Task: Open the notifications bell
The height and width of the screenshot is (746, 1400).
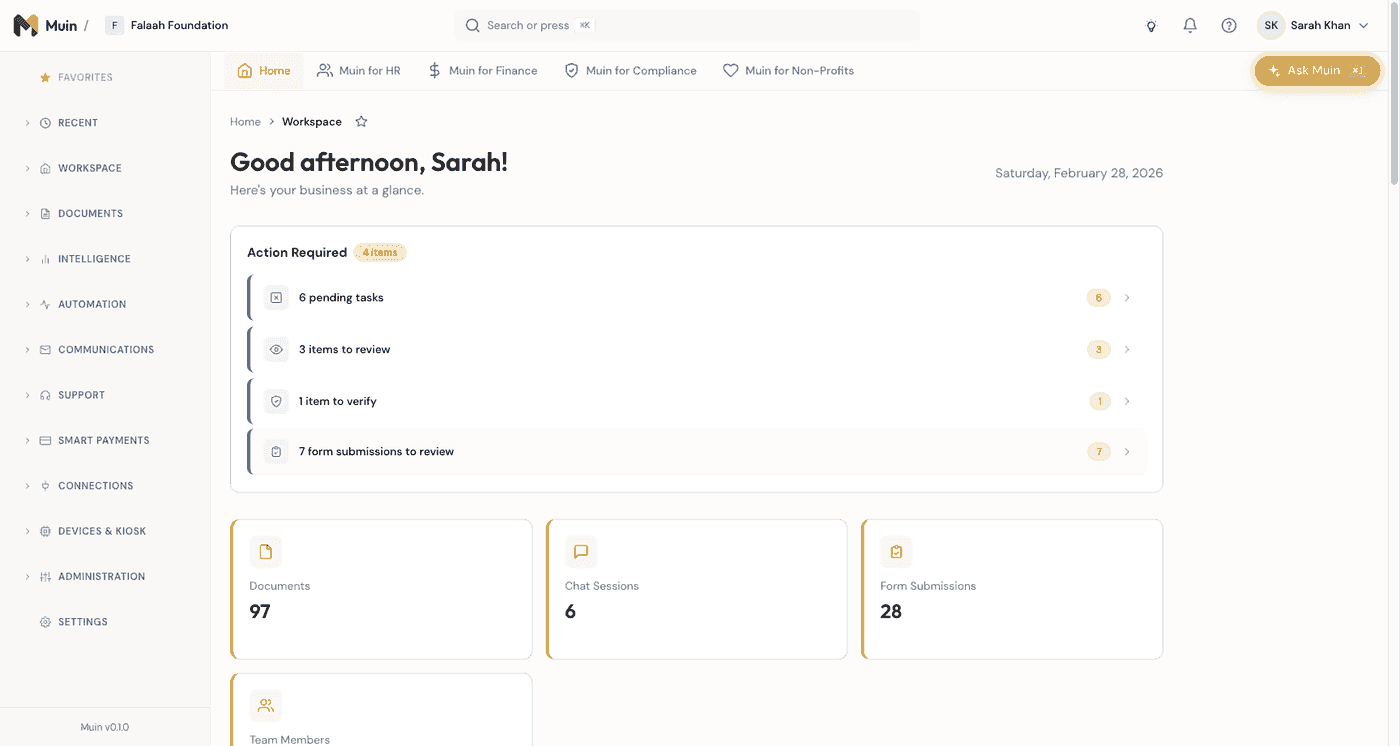Action: [1190, 26]
